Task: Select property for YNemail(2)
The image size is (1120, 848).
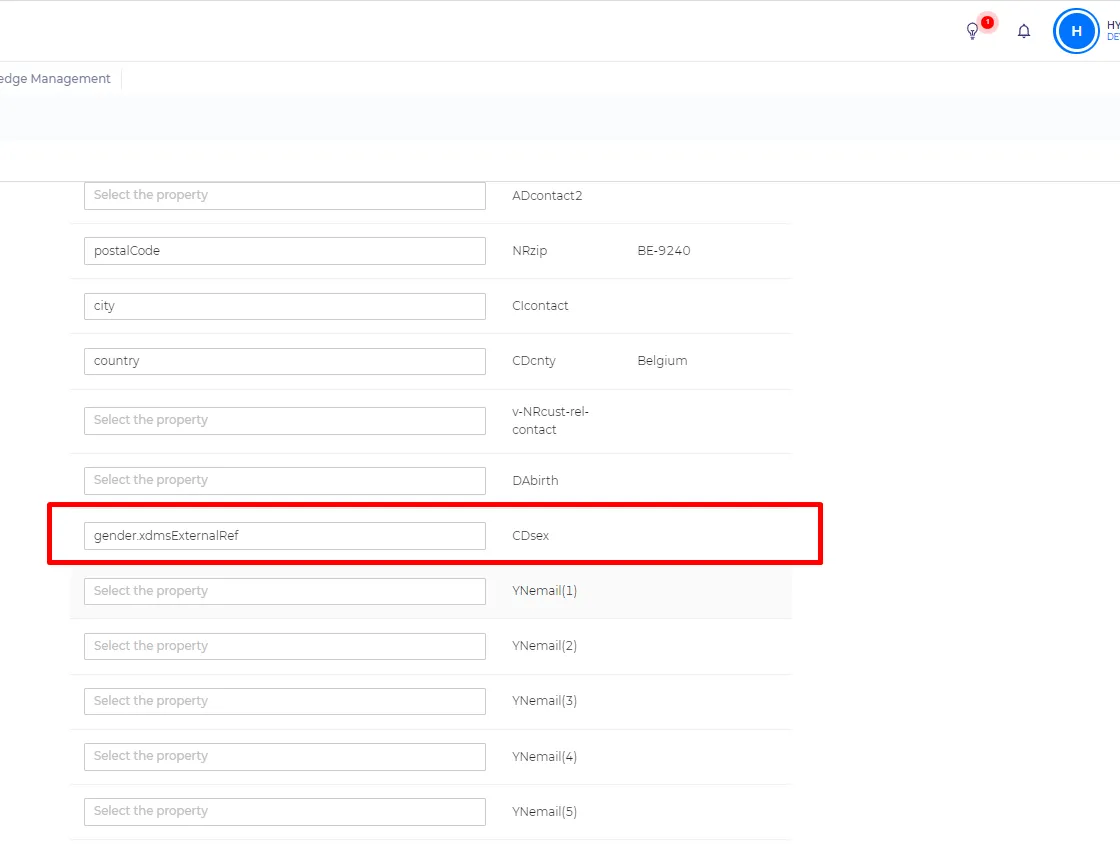Action: (x=285, y=646)
